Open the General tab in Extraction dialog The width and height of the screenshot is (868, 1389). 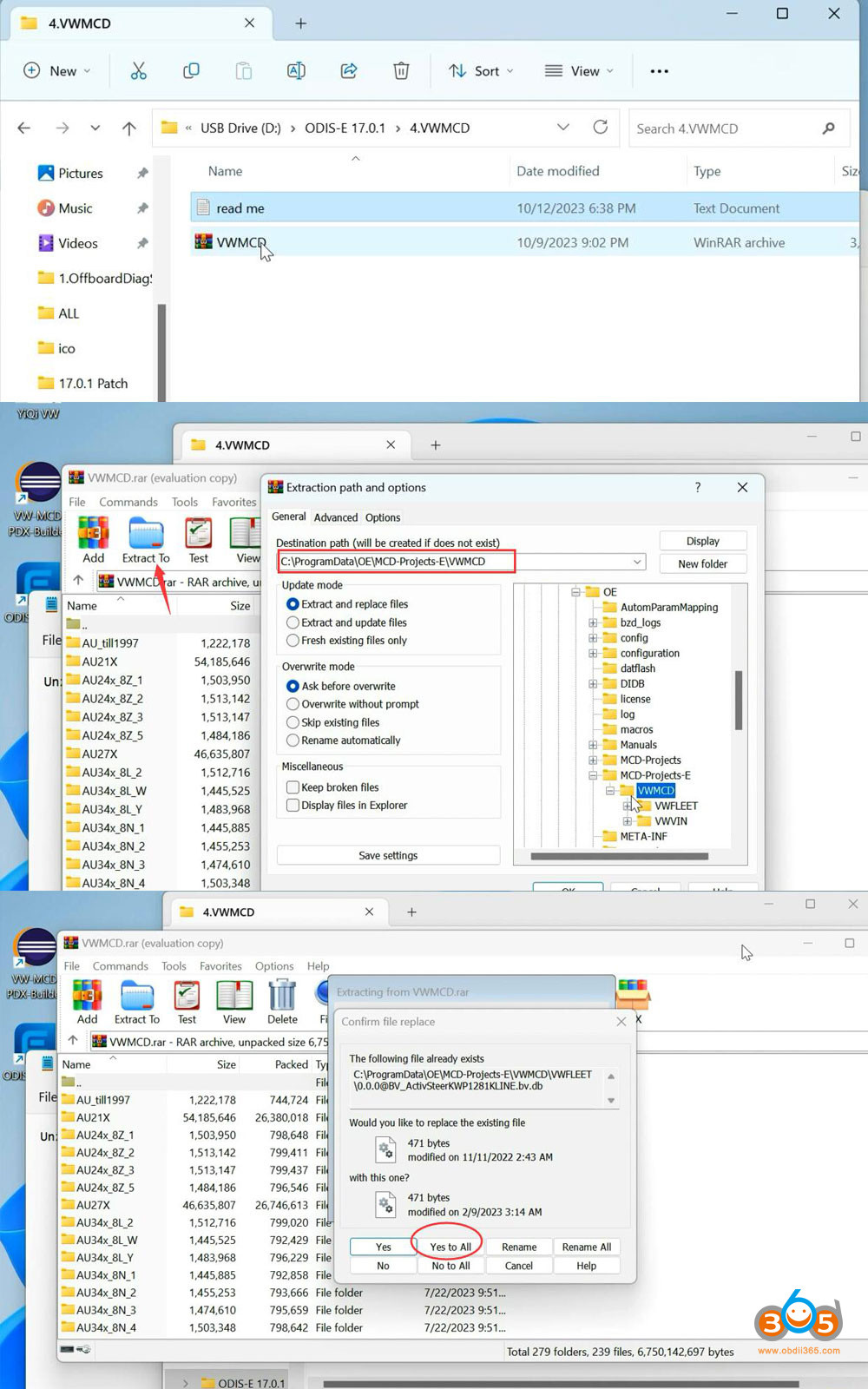(x=289, y=517)
